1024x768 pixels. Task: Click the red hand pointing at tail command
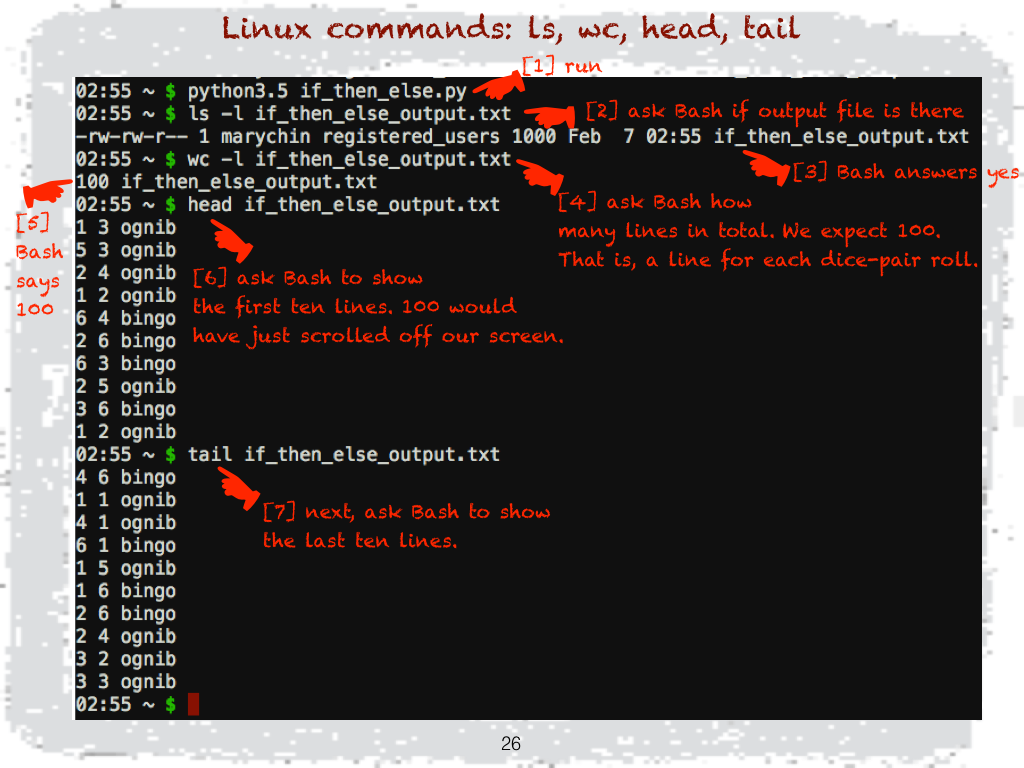[x=238, y=488]
